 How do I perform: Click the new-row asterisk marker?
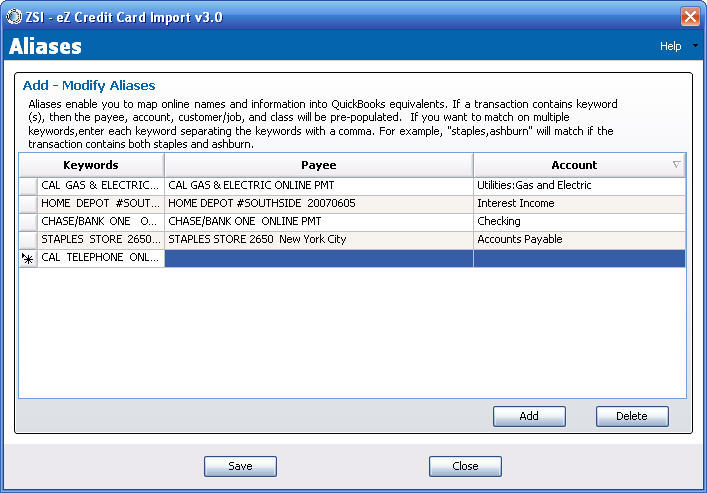click(28, 258)
